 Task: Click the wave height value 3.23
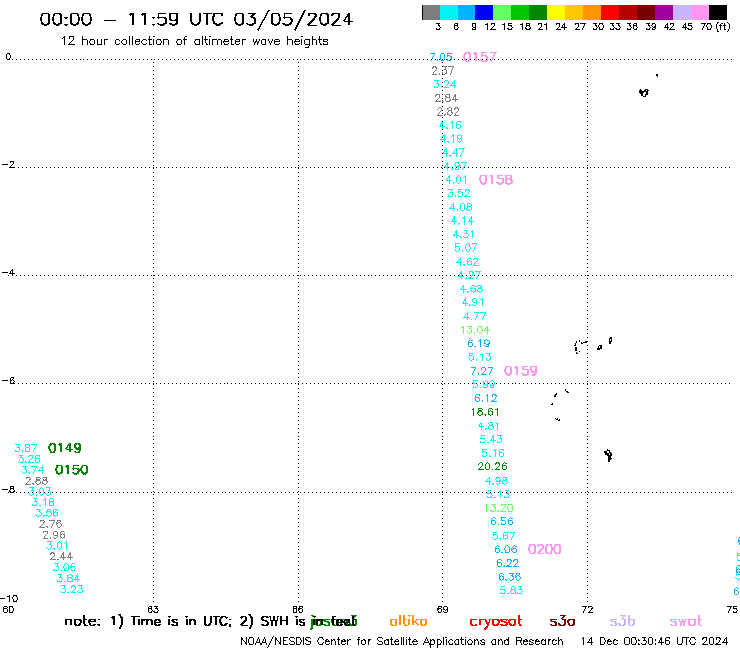tap(72, 589)
